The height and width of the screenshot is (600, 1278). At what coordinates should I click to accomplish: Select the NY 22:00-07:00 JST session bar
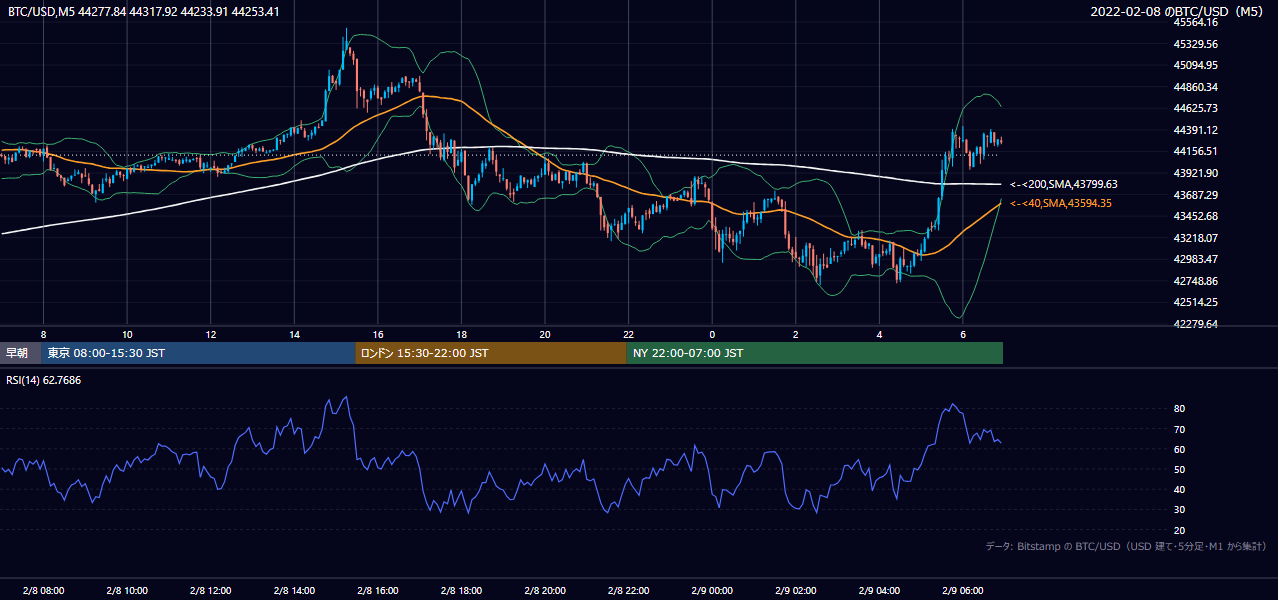tap(815, 353)
